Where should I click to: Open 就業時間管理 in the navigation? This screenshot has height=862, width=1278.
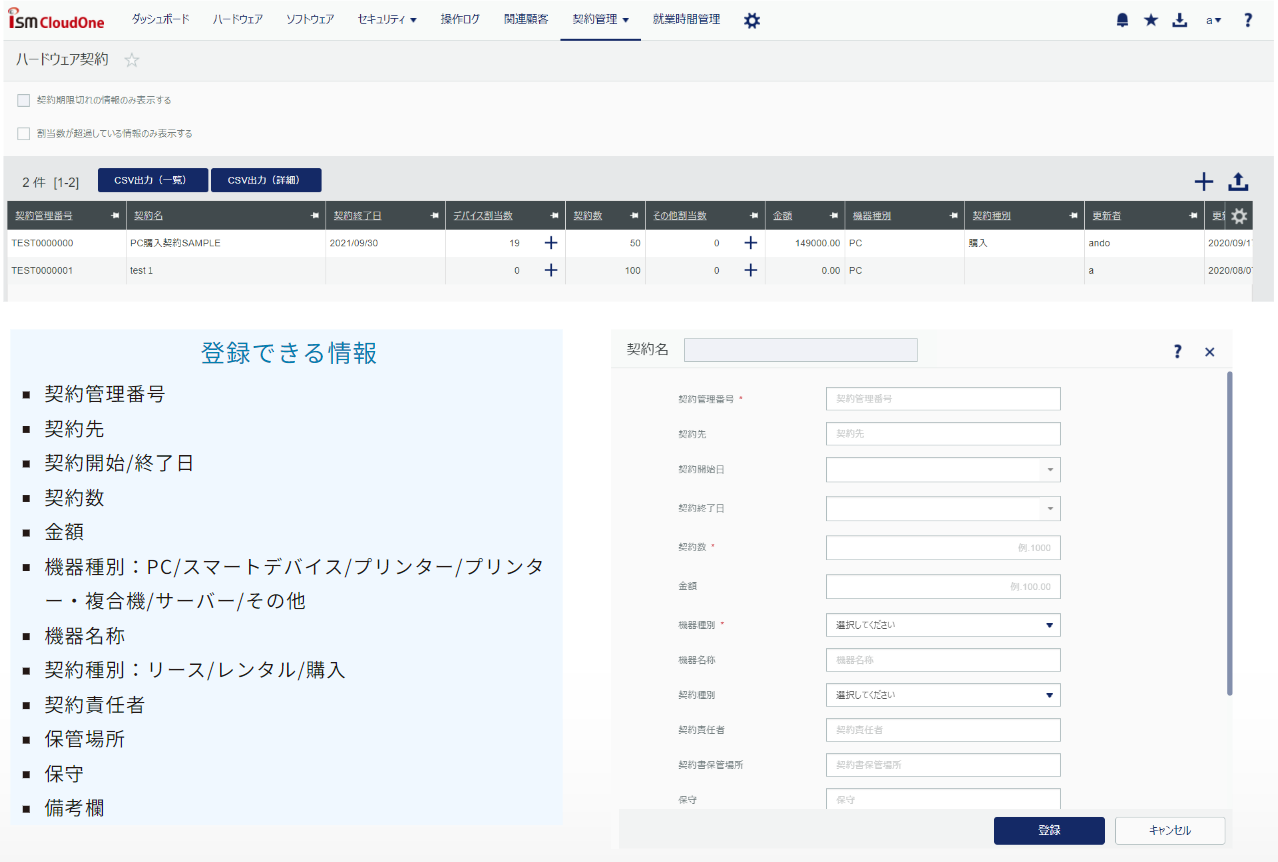click(686, 20)
